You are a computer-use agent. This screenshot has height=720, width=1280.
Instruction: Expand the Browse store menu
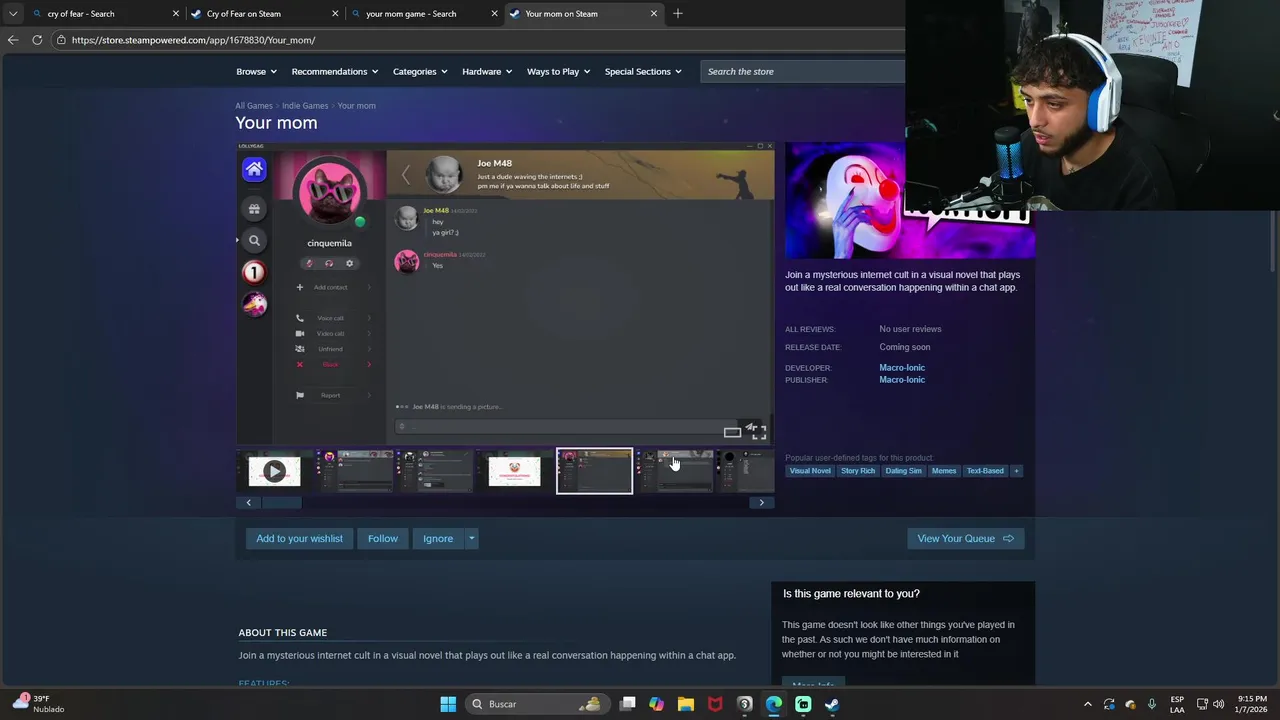pos(257,72)
